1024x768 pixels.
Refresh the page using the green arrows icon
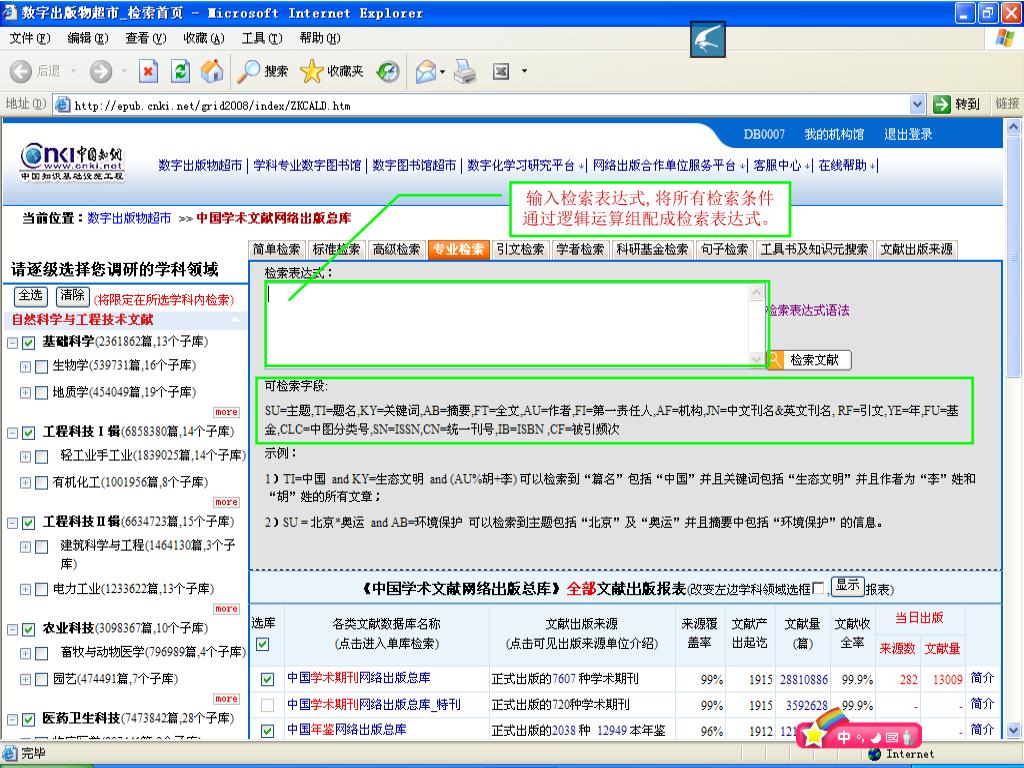tap(180, 71)
